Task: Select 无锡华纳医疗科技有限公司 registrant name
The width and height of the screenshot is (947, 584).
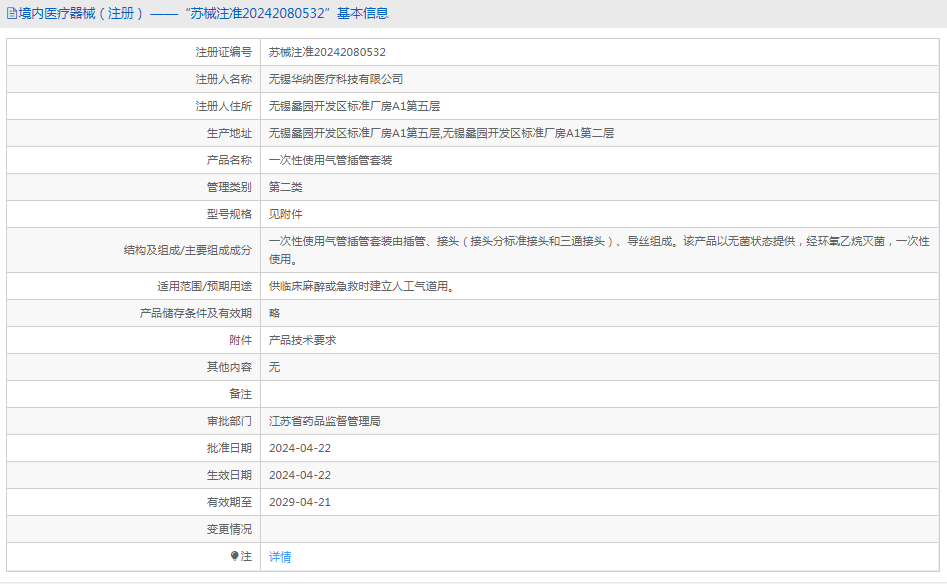Action: 336,79
